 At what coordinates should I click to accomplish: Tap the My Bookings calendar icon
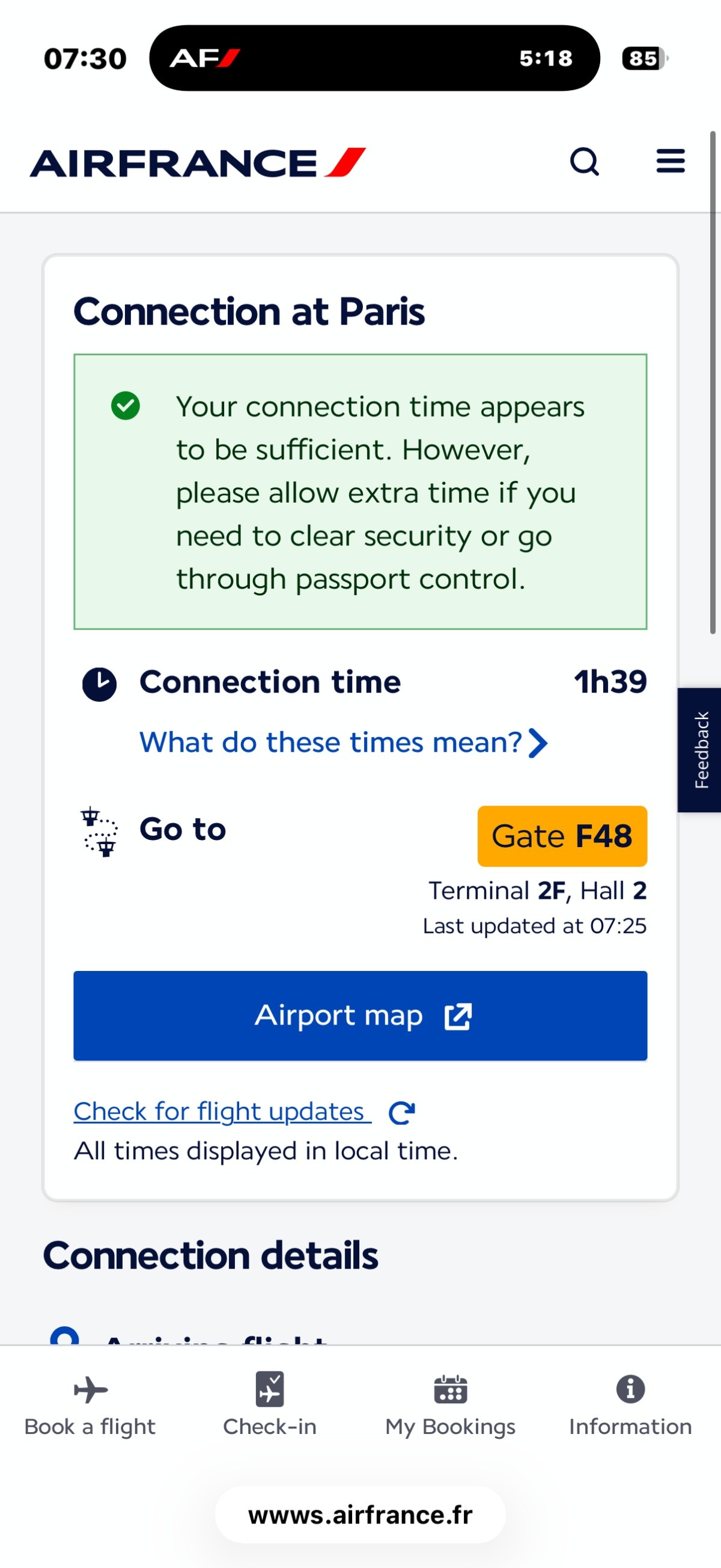tap(450, 1389)
